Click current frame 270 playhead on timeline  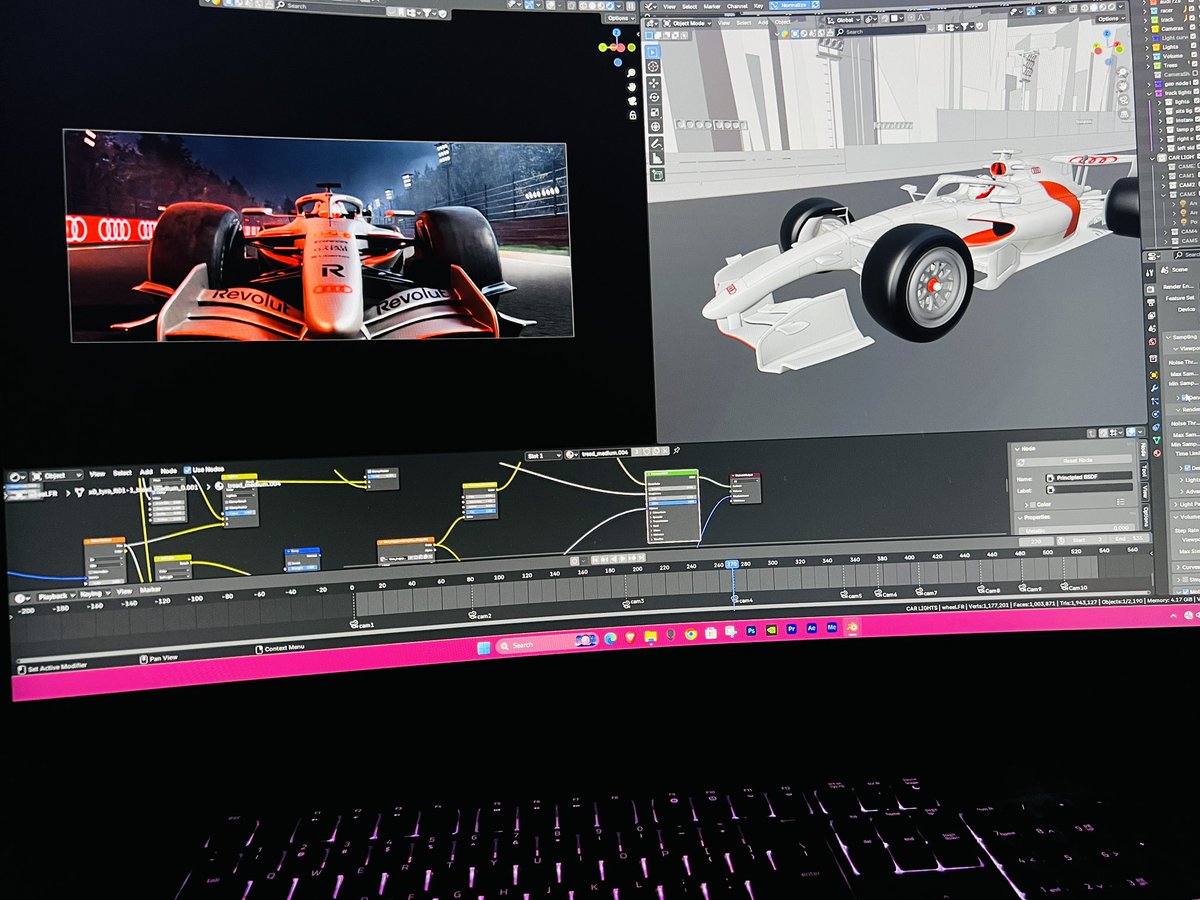pos(732,564)
